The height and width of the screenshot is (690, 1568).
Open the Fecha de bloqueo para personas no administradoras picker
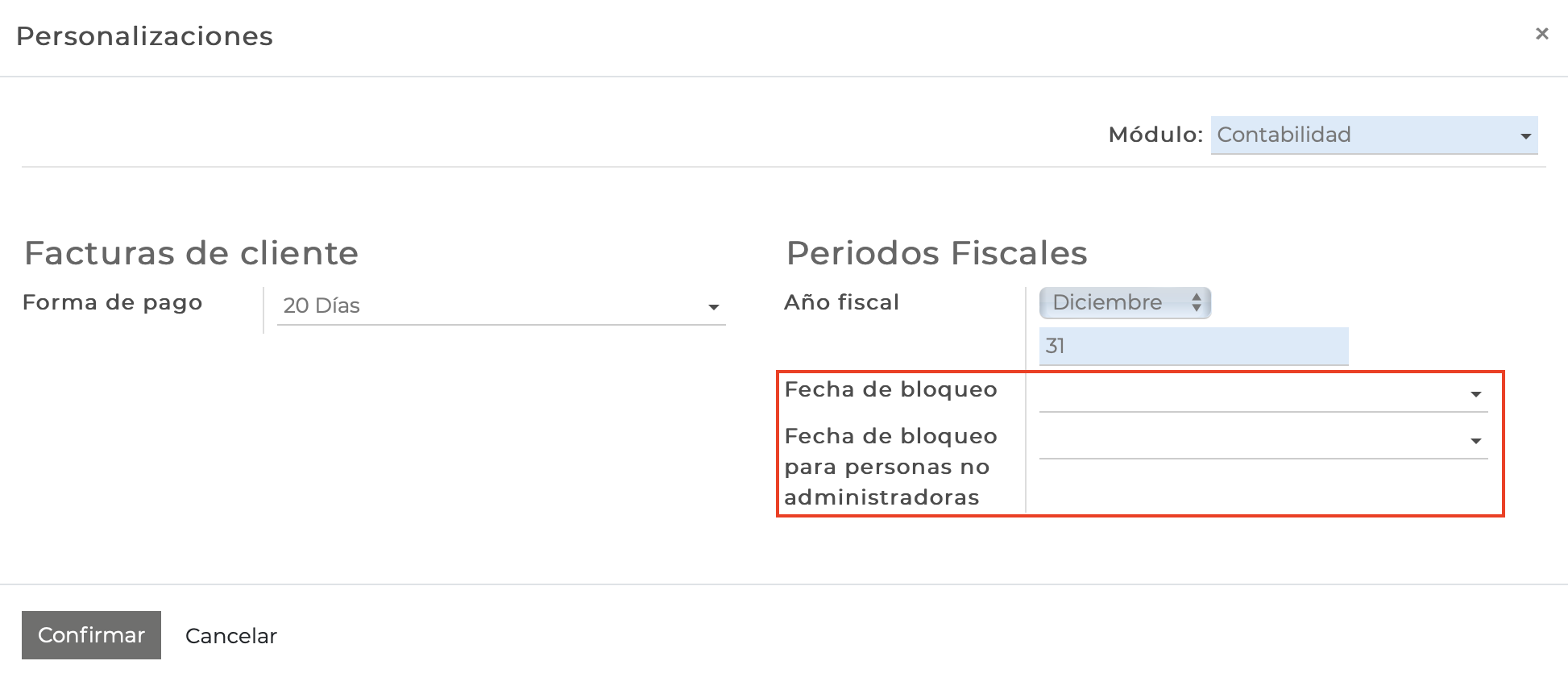[1257, 441]
